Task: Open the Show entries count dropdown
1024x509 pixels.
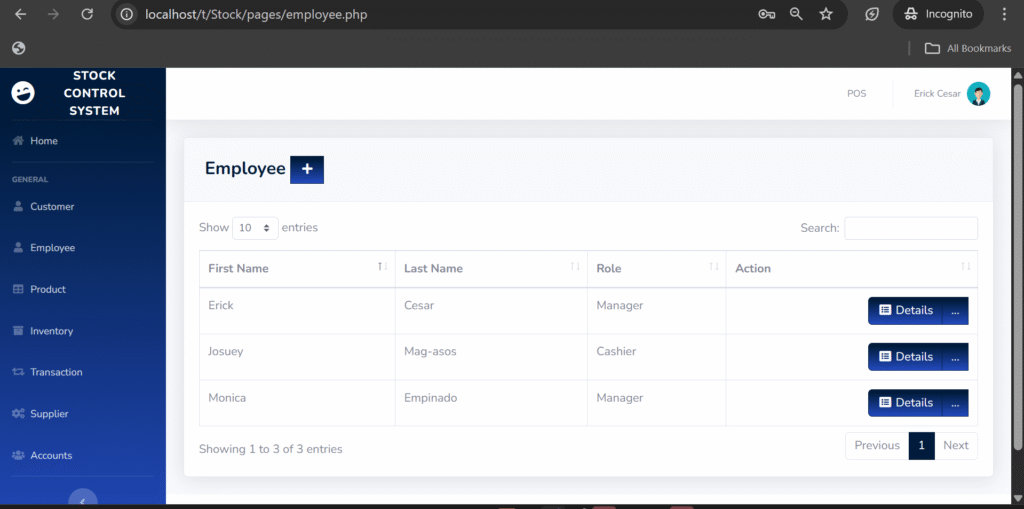Action: tap(255, 228)
